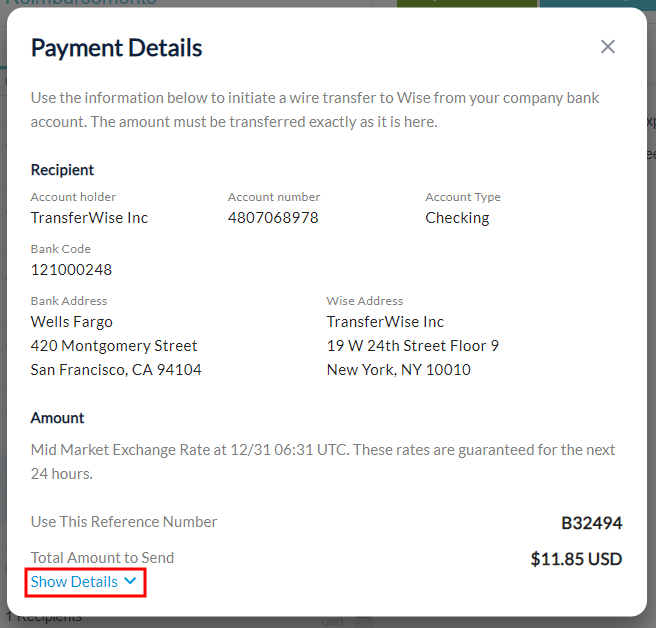Click the 19 W 24th Street address line
This screenshot has width=656, height=628.
click(412, 346)
